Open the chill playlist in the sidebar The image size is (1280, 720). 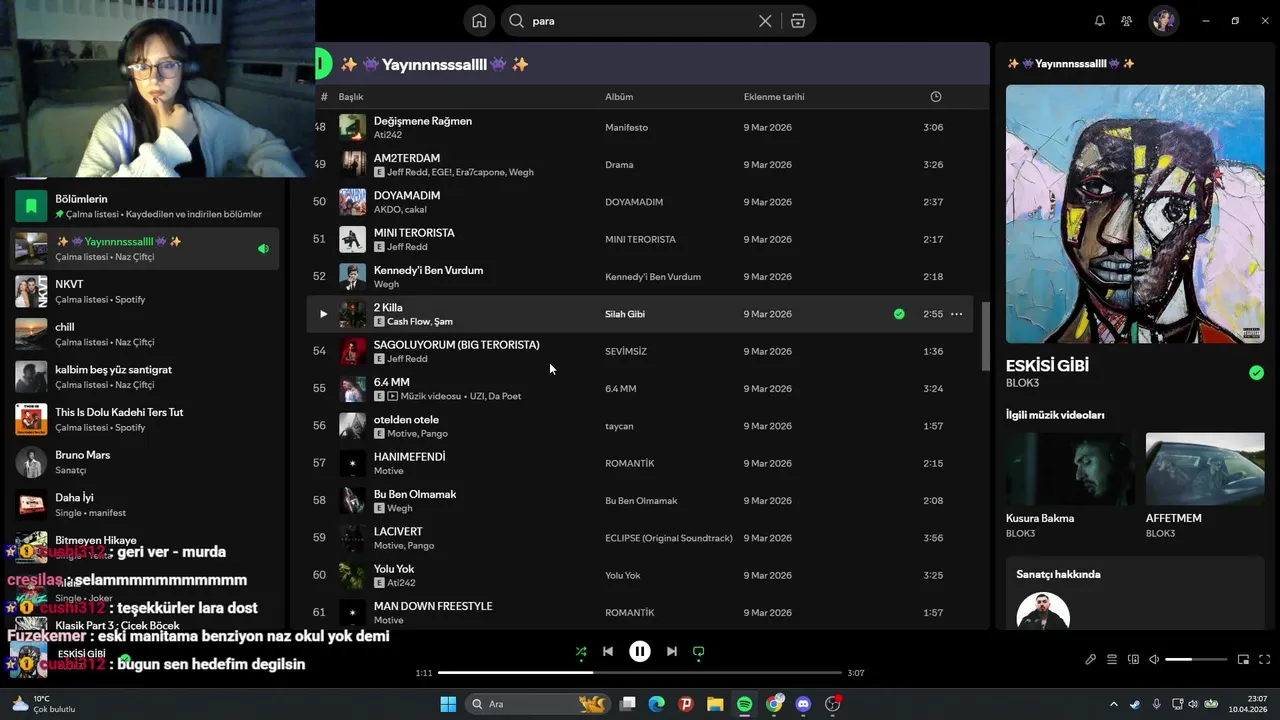coord(145,334)
